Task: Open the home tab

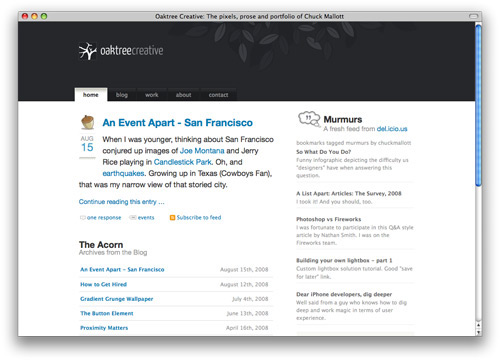Action: tap(91, 95)
